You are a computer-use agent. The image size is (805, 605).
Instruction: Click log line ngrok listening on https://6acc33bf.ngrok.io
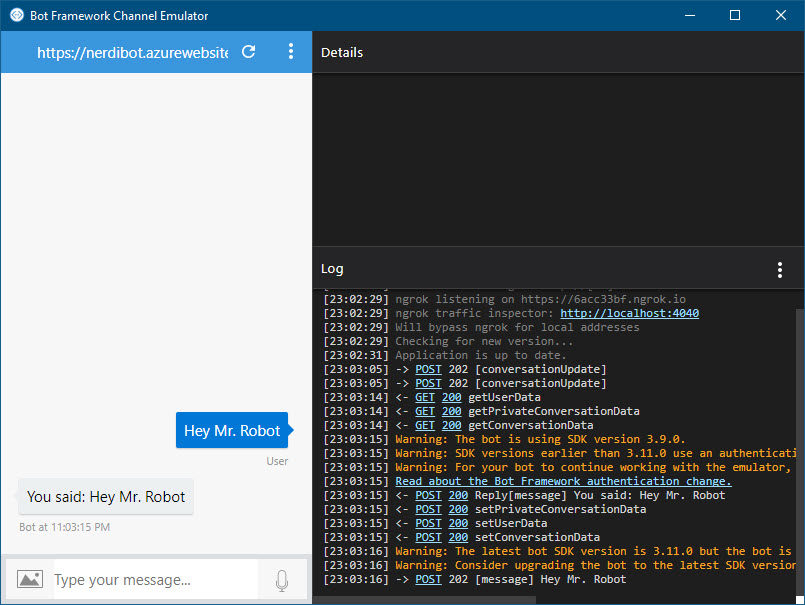tap(540, 299)
